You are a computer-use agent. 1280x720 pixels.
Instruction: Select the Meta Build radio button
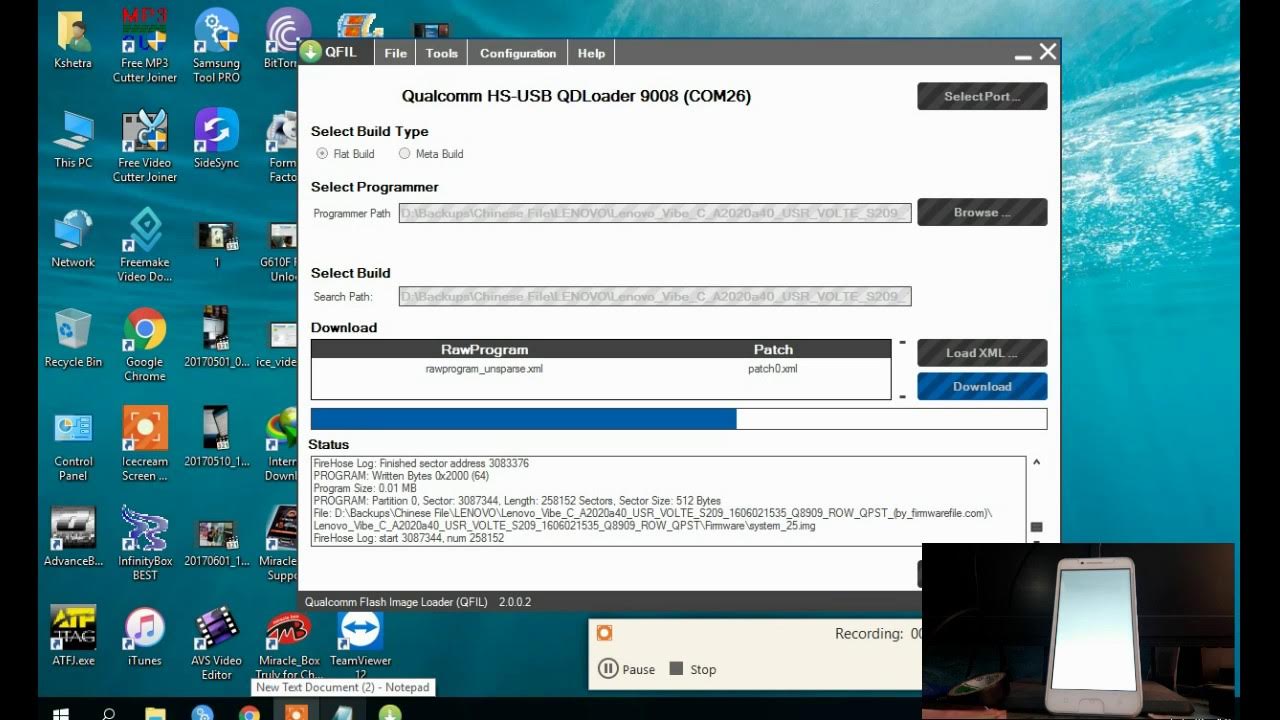pos(404,154)
